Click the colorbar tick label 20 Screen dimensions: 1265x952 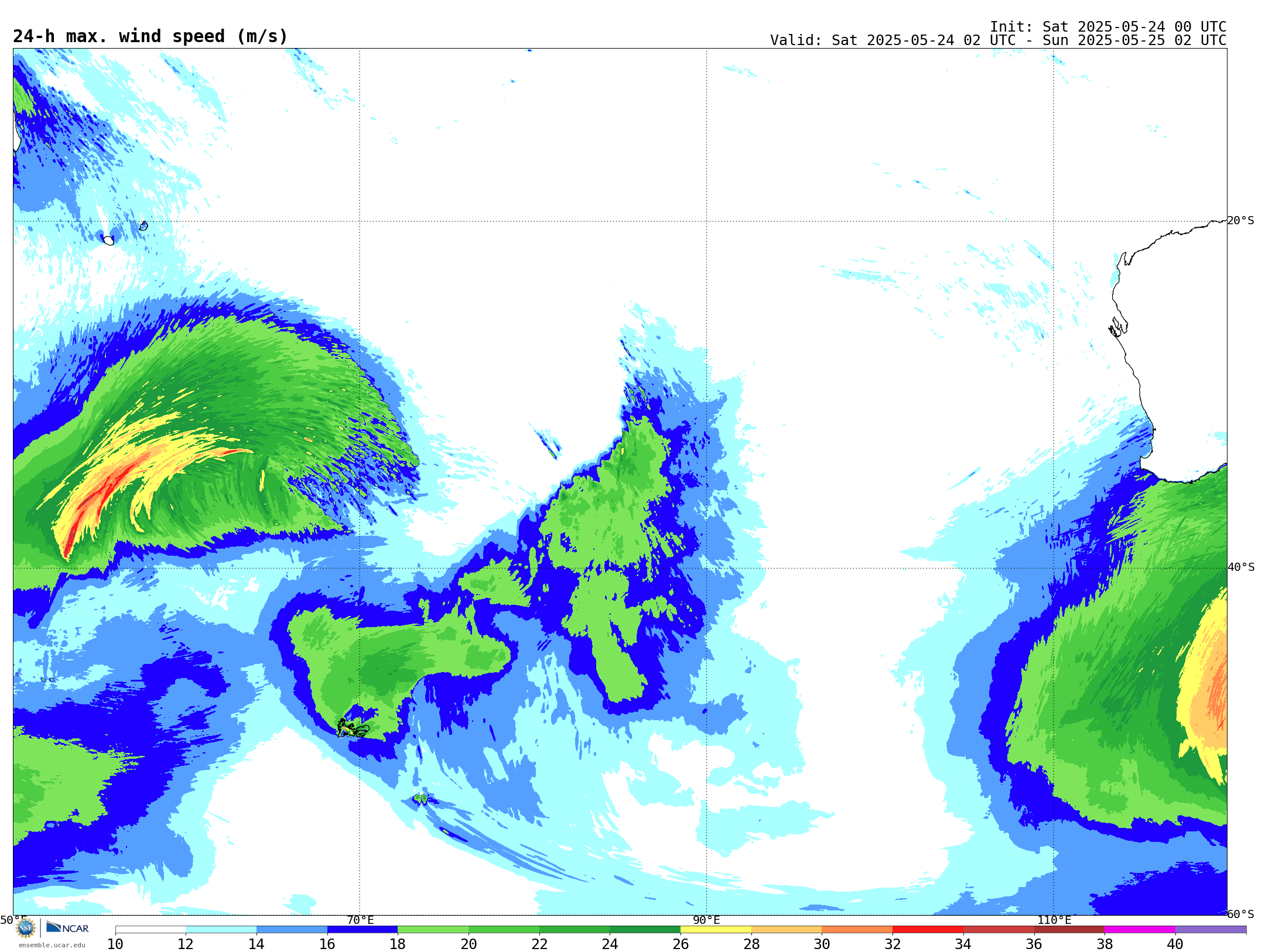pos(469,944)
